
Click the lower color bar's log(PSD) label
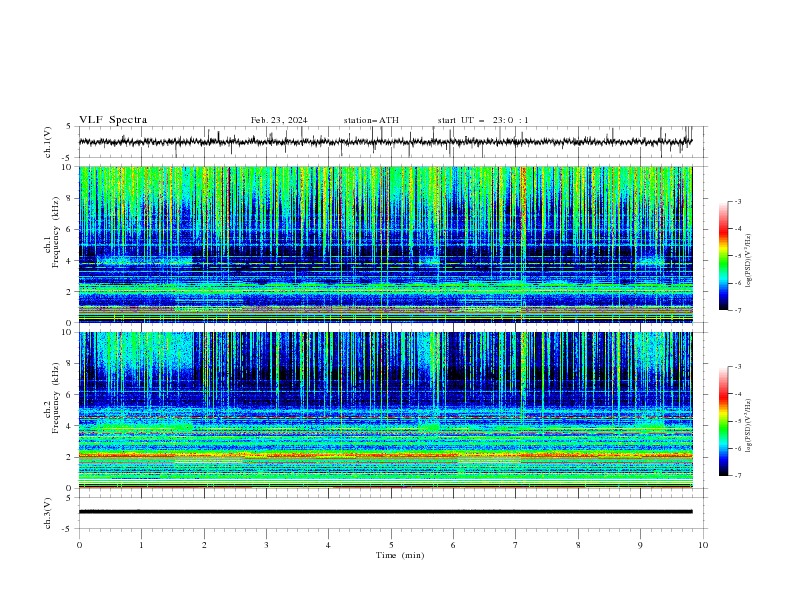point(749,425)
